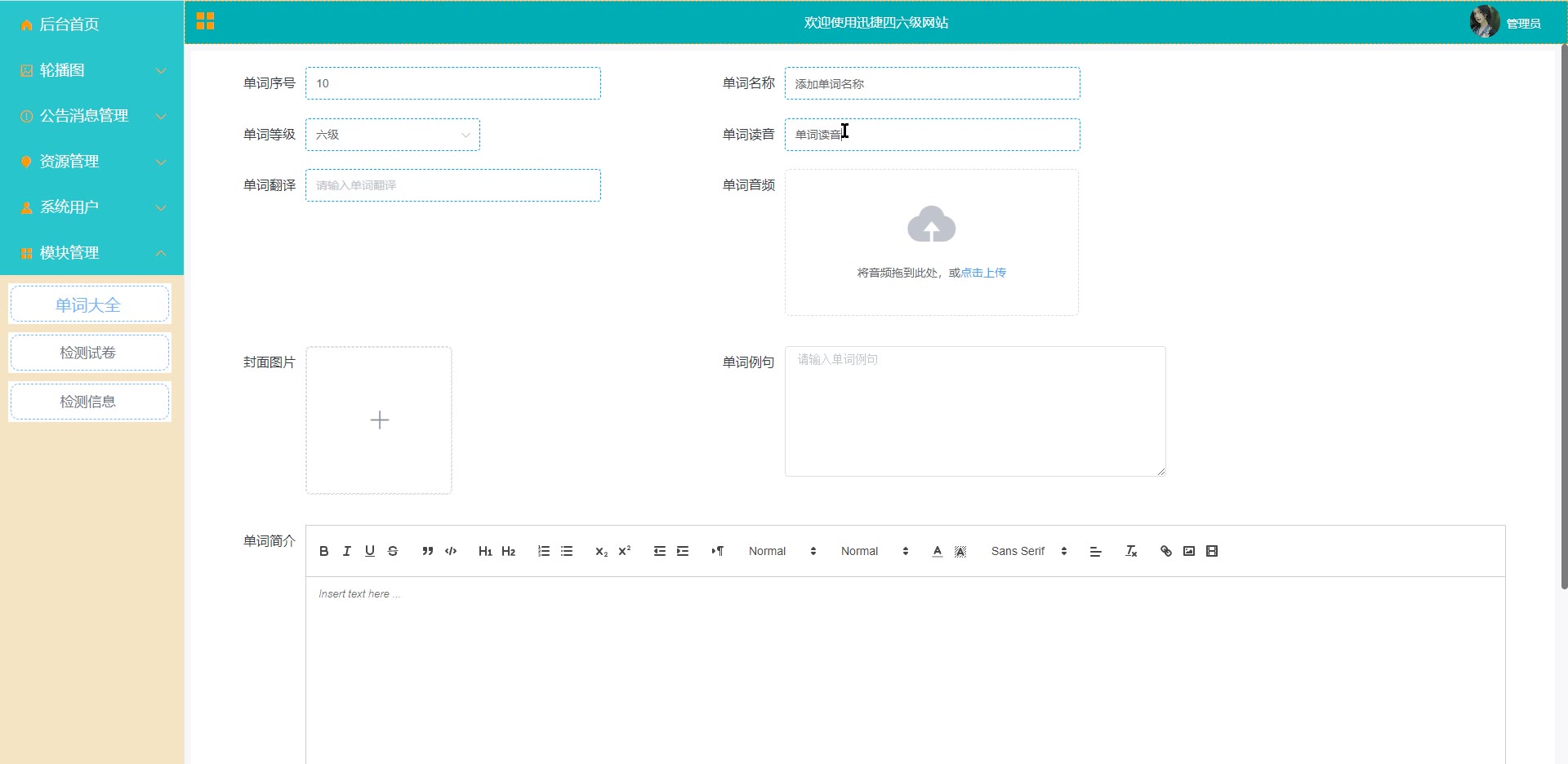Viewport: 1568px width, 764px height.
Task: Toggle italic formatting in editor
Action: coord(347,551)
